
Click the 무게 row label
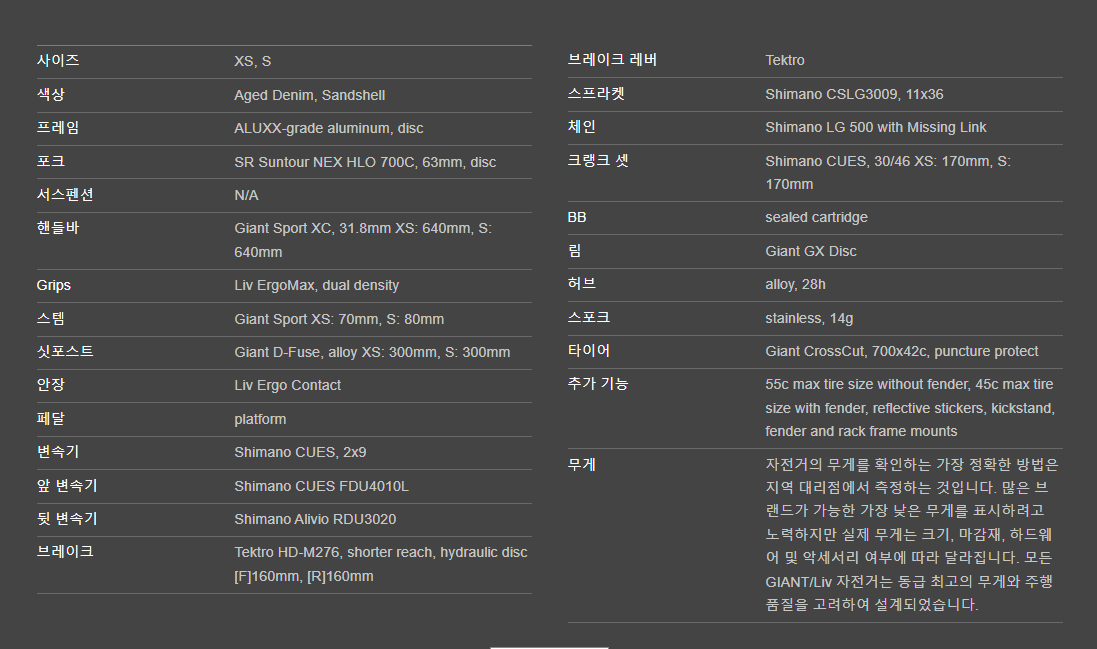[x=581, y=465]
